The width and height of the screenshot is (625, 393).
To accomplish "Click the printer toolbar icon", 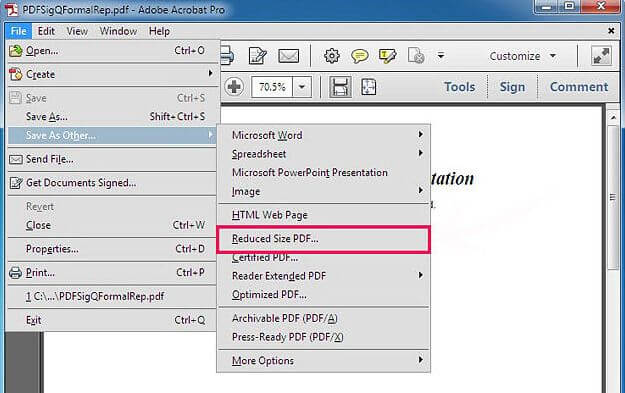I will tap(227, 56).
